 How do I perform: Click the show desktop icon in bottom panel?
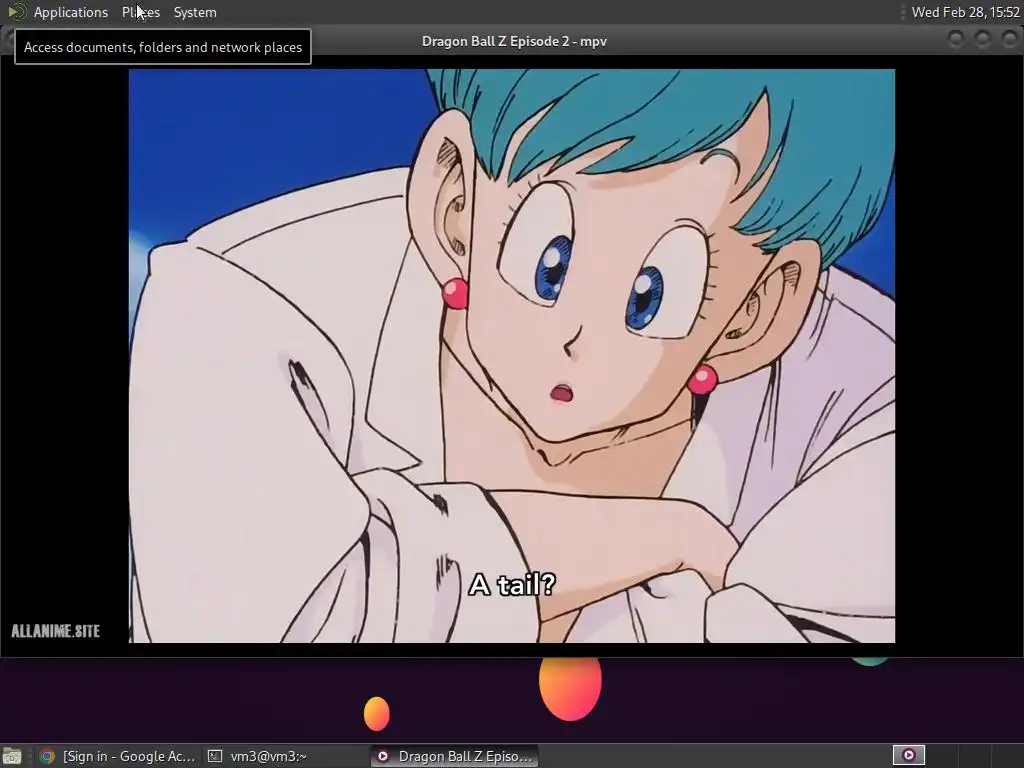(x=12, y=756)
